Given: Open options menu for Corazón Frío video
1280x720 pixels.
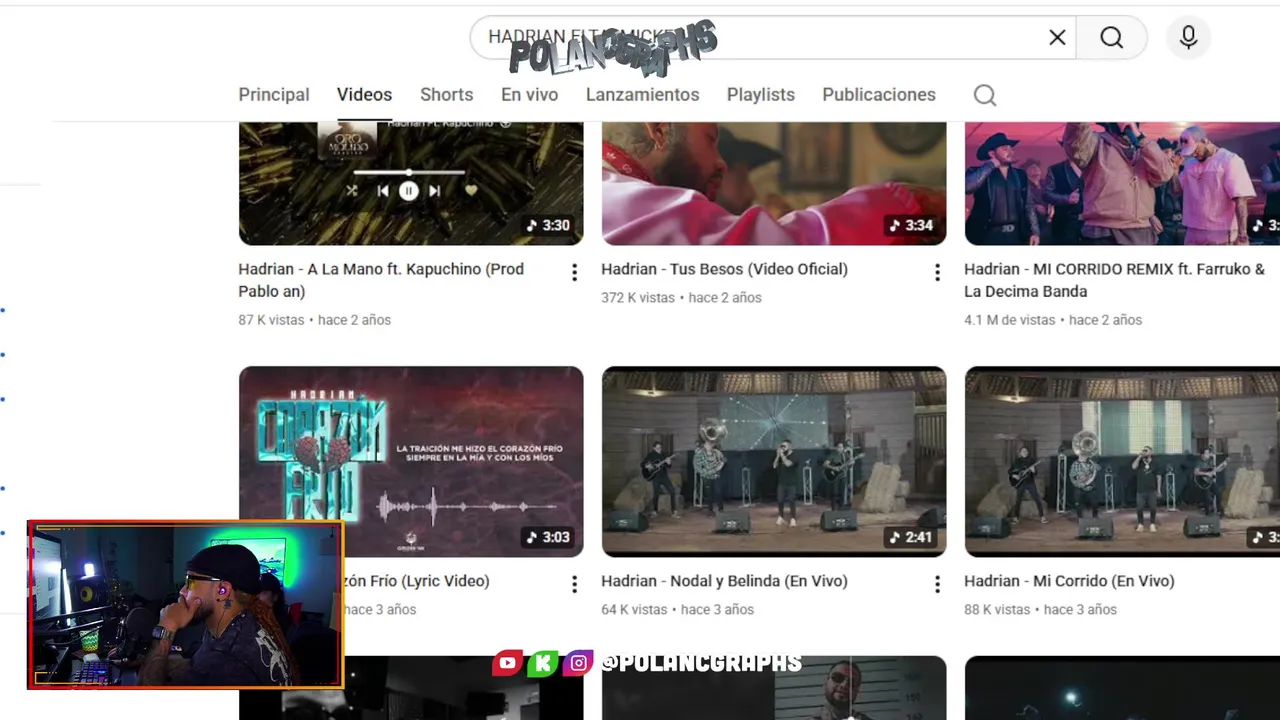Looking at the screenshot, I should 574,584.
